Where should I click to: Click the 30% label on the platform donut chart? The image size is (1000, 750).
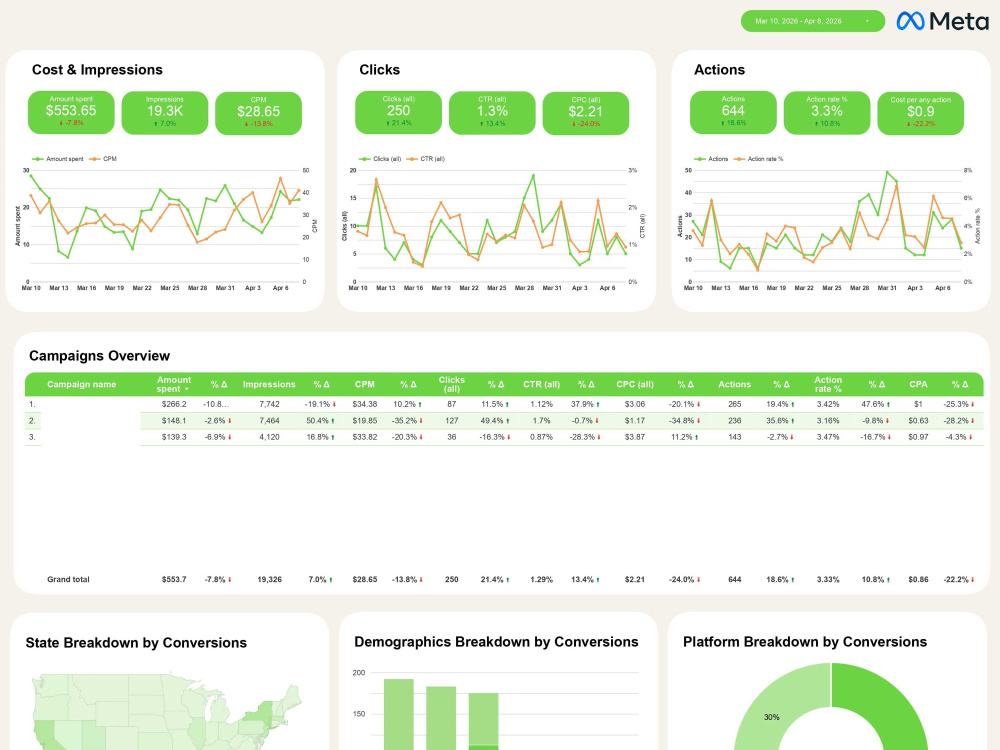(x=772, y=717)
